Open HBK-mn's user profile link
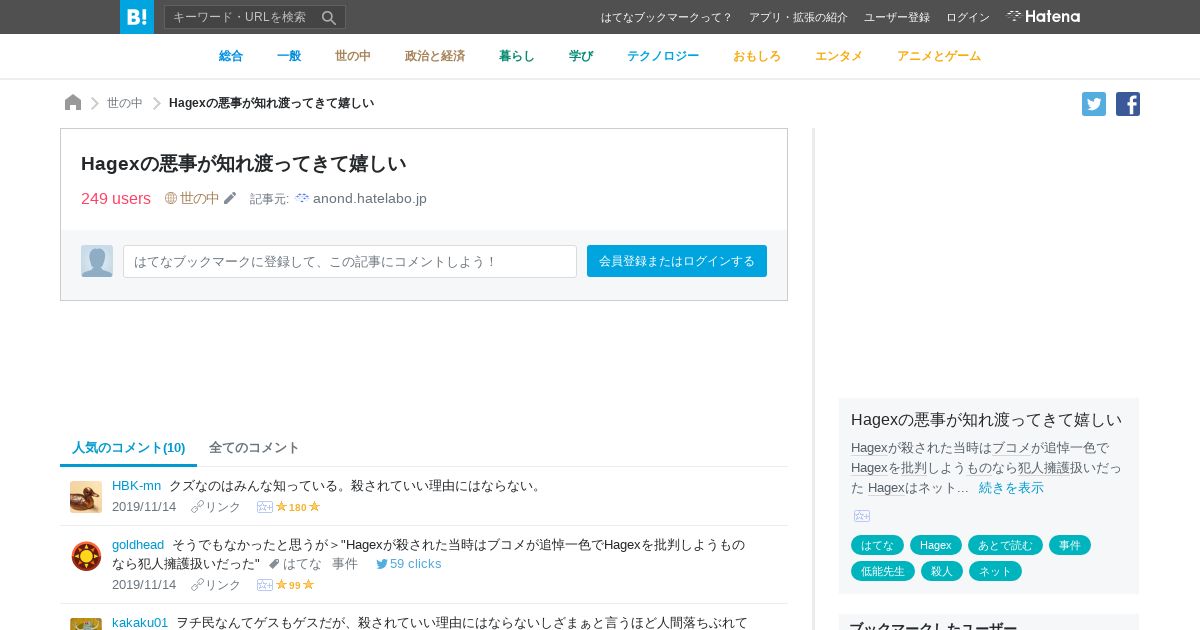 tap(136, 485)
